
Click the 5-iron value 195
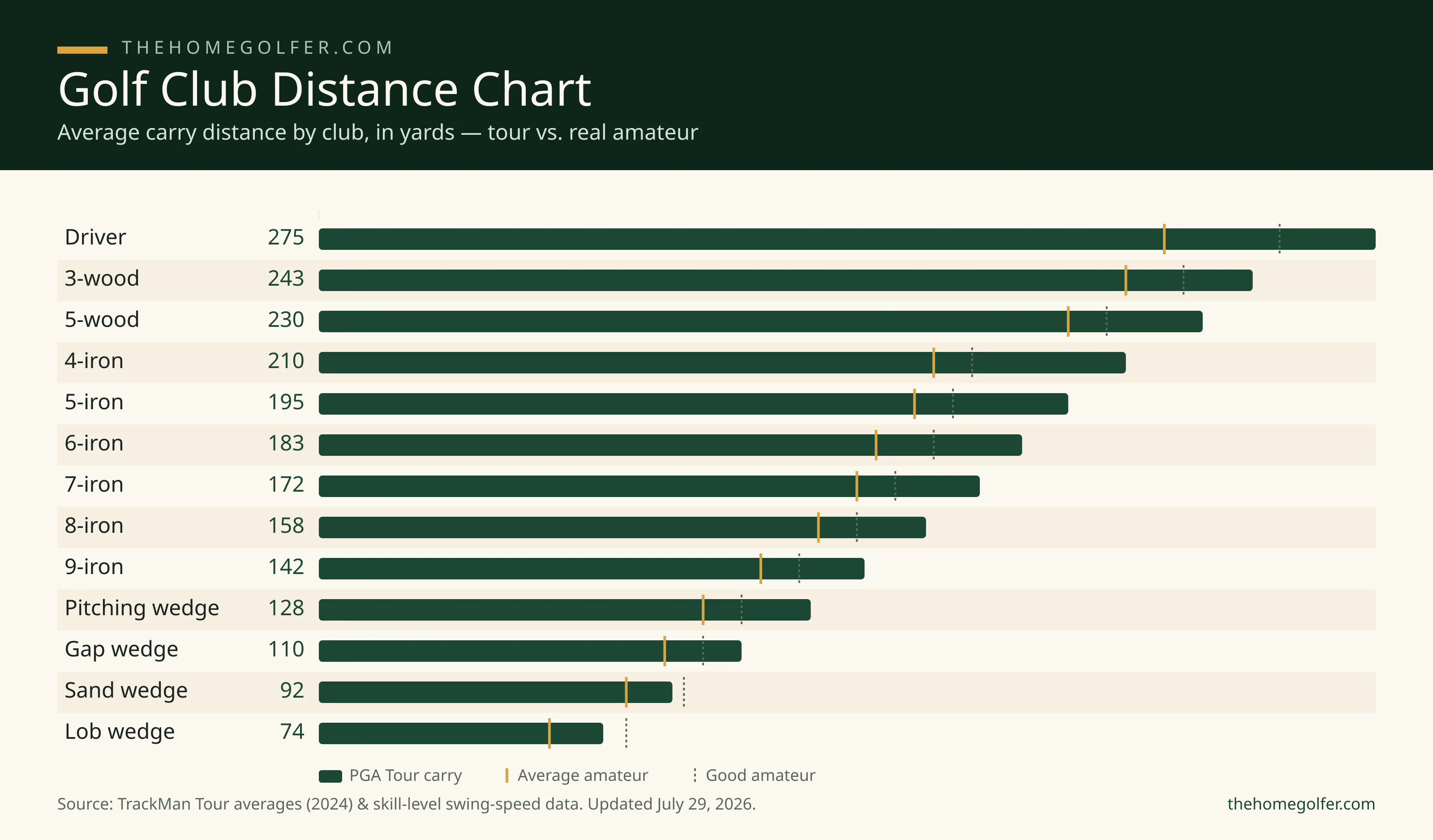tap(286, 402)
